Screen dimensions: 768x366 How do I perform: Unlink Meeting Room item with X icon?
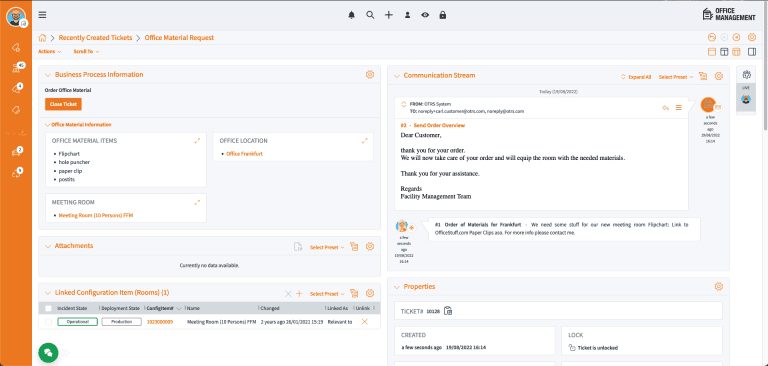tap(364, 322)
